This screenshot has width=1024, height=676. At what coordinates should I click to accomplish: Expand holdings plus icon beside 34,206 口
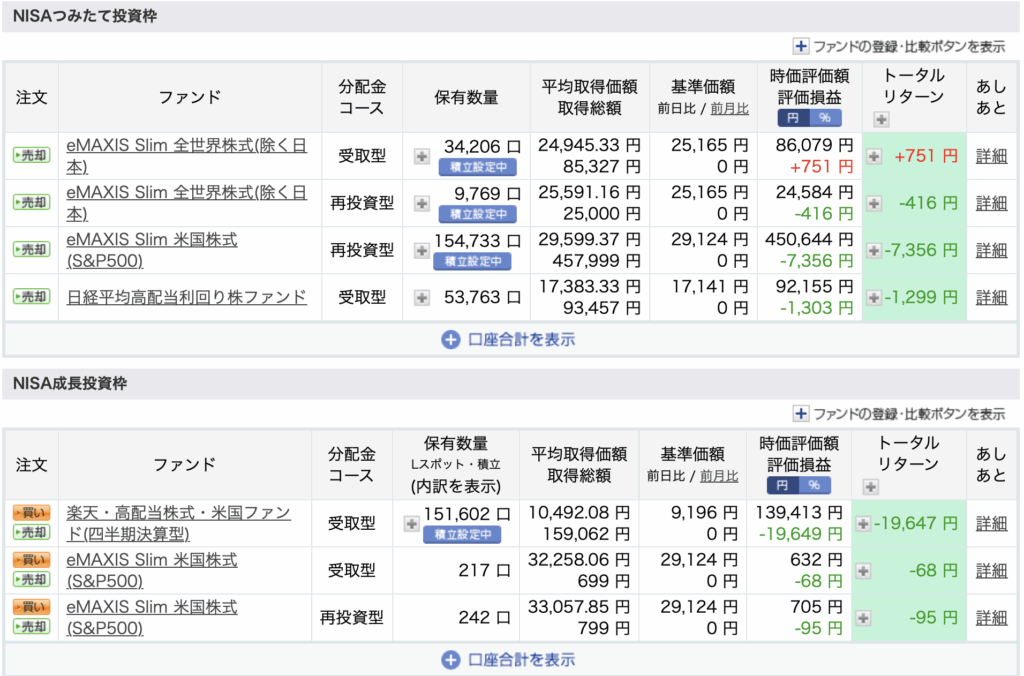(x=422, y=156)
